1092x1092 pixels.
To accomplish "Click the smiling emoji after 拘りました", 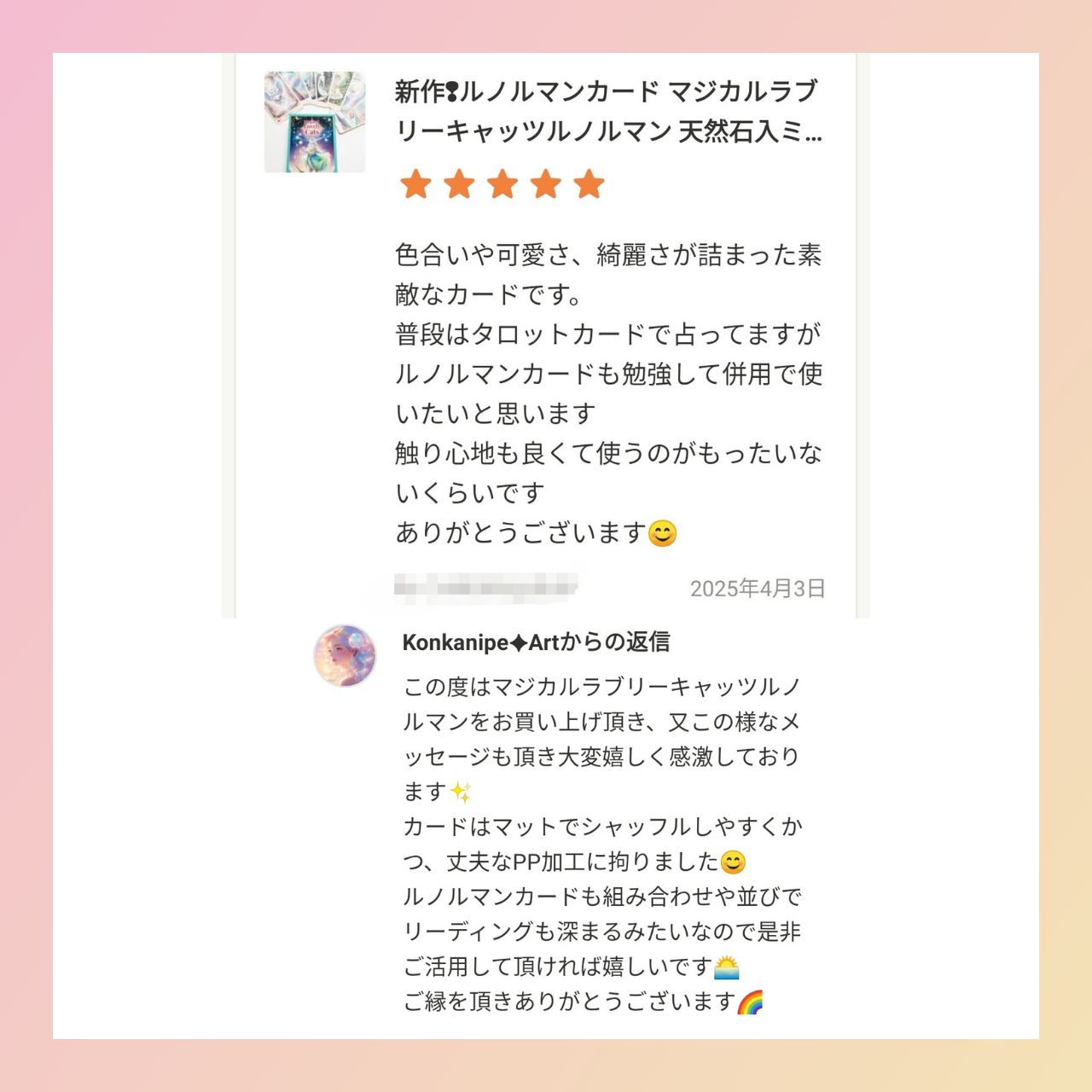I will click(x=733, y=863).
